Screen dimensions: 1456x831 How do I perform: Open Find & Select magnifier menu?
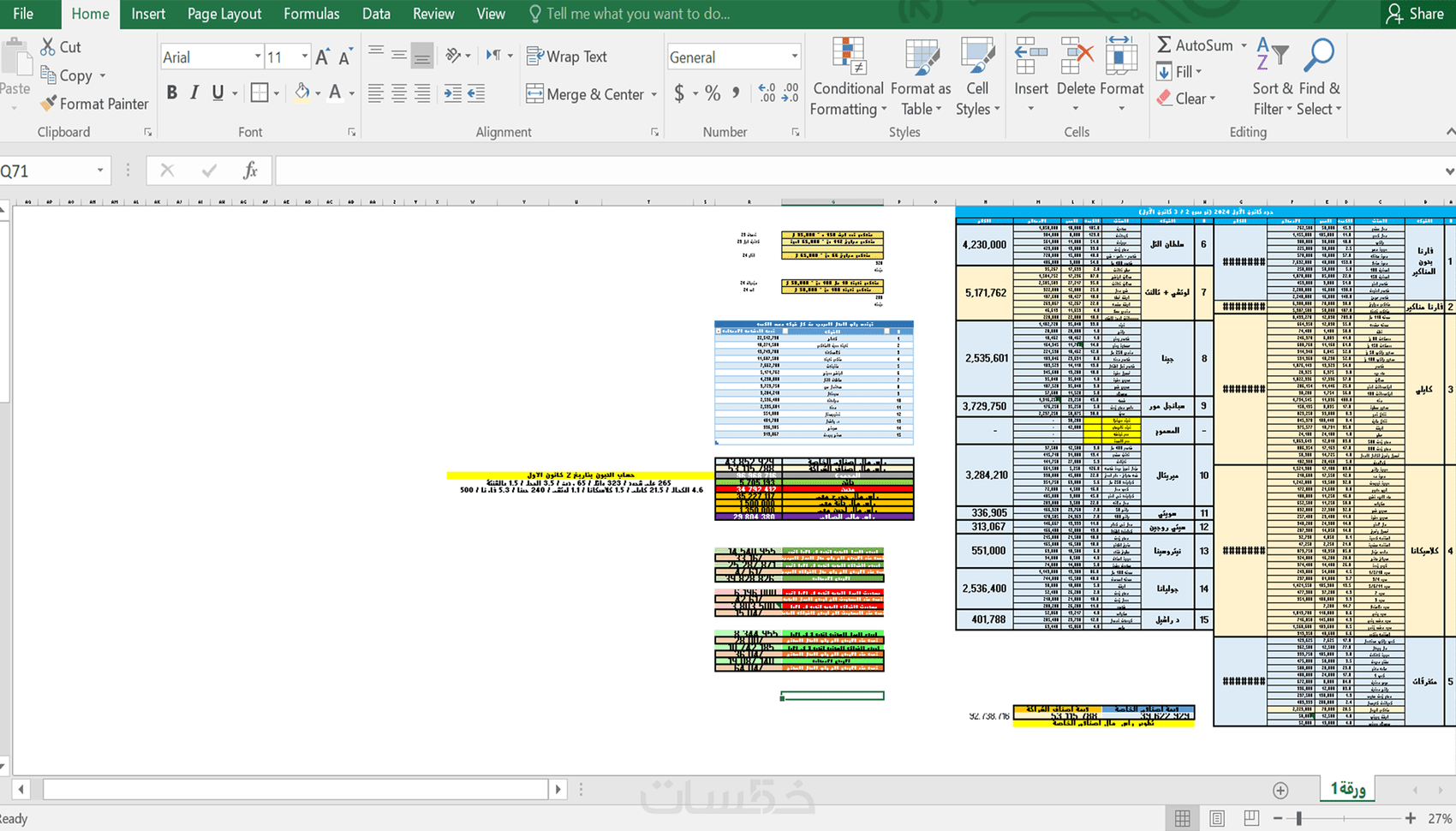(1320, 77)
